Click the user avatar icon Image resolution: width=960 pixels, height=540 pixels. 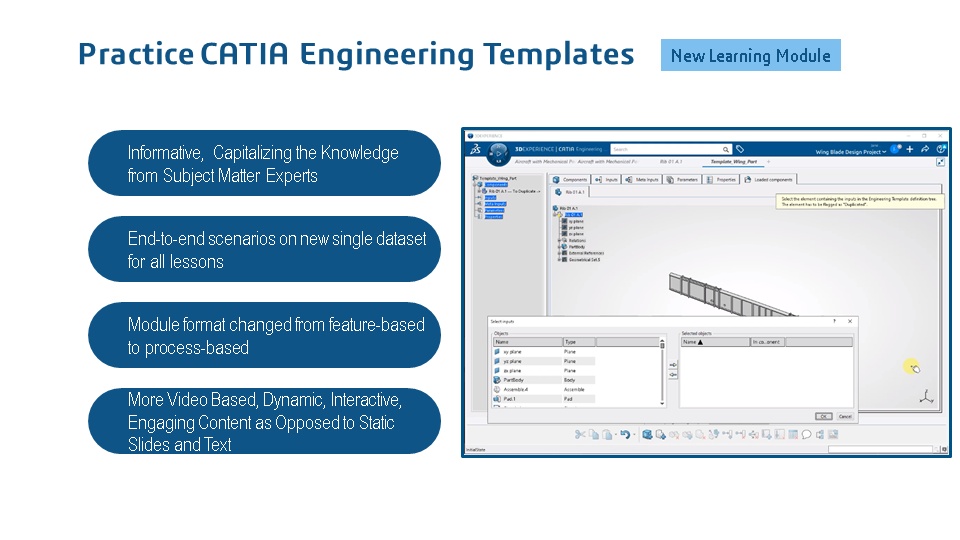click(x=895, y=149)
